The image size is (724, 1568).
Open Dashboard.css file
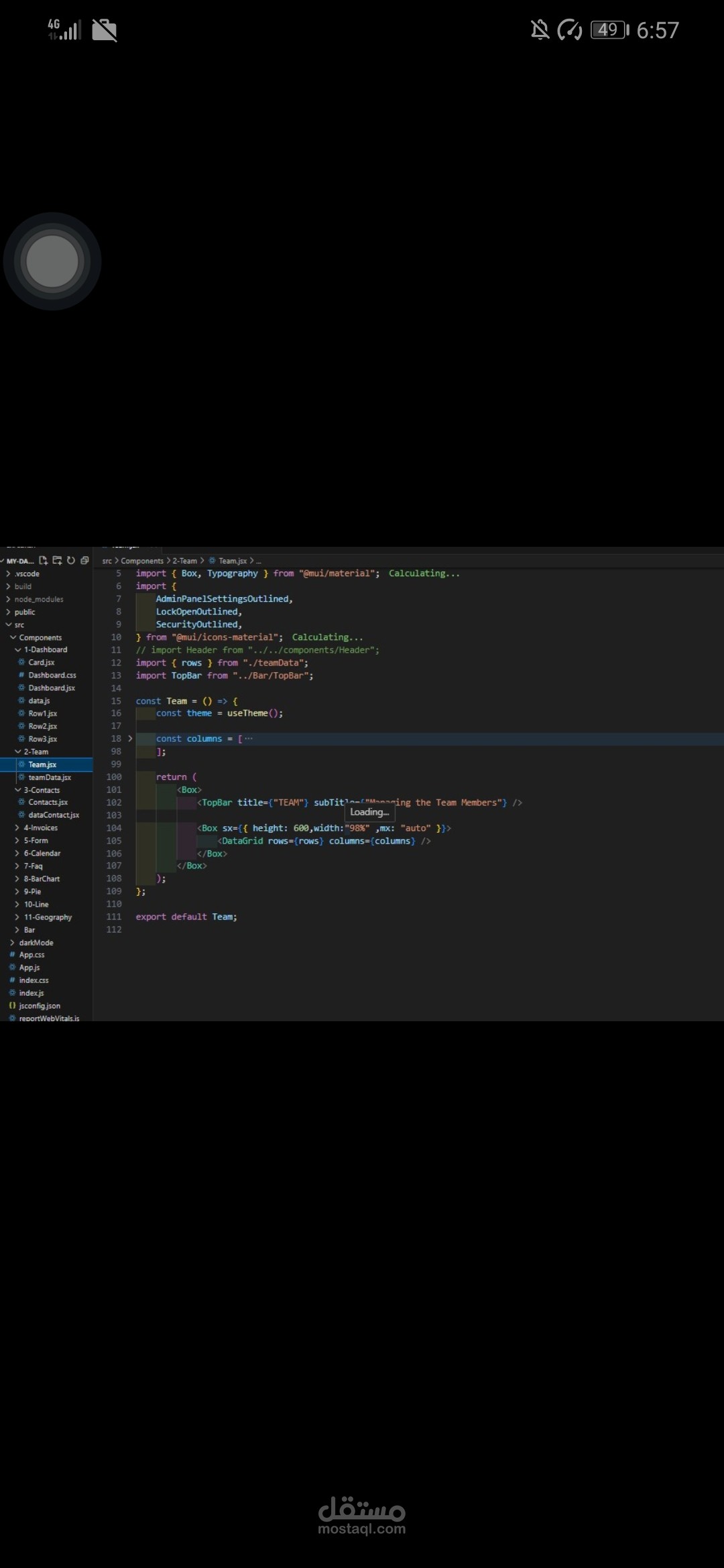[x=52, y=675]
